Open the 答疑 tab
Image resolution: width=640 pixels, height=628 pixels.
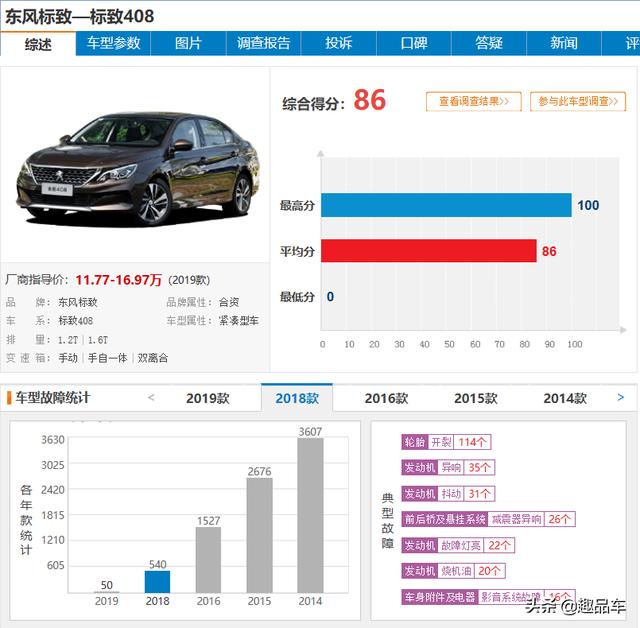click(x=489, y=43)
